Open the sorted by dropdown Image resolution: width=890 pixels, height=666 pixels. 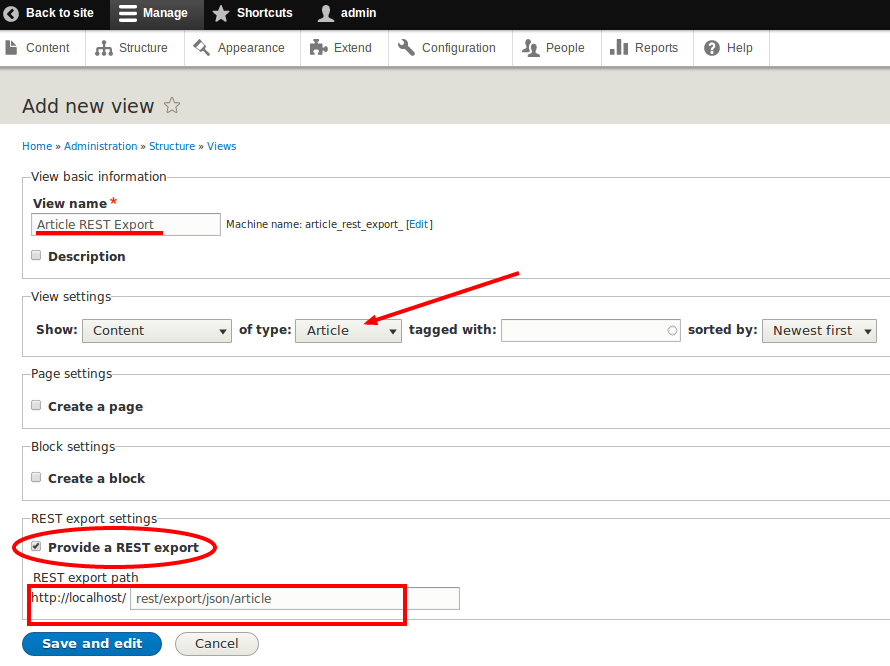tap(819, 331)
